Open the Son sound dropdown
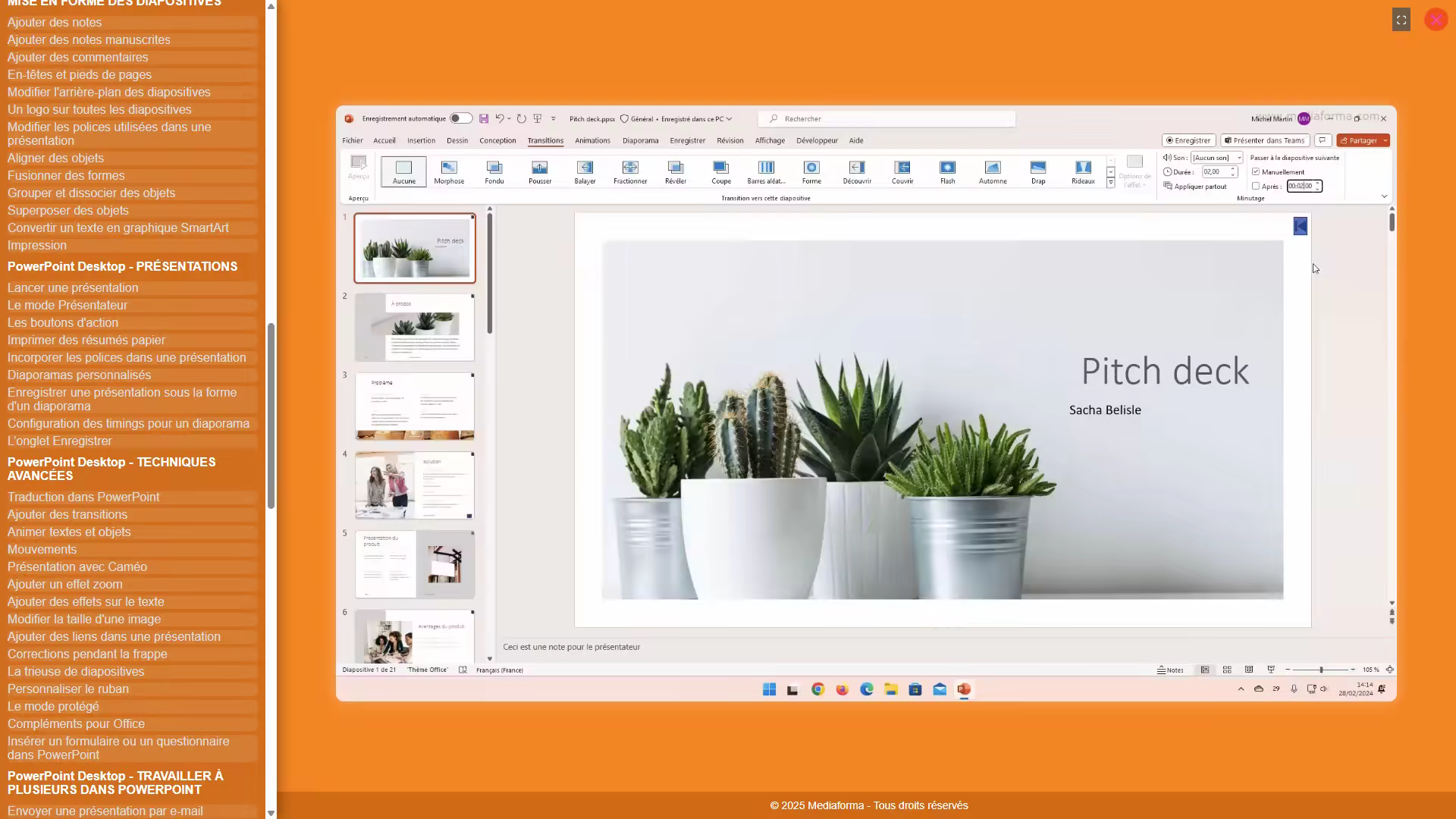The height and width of the screenshot is (819, 1456). click(x=1217, y=158)
